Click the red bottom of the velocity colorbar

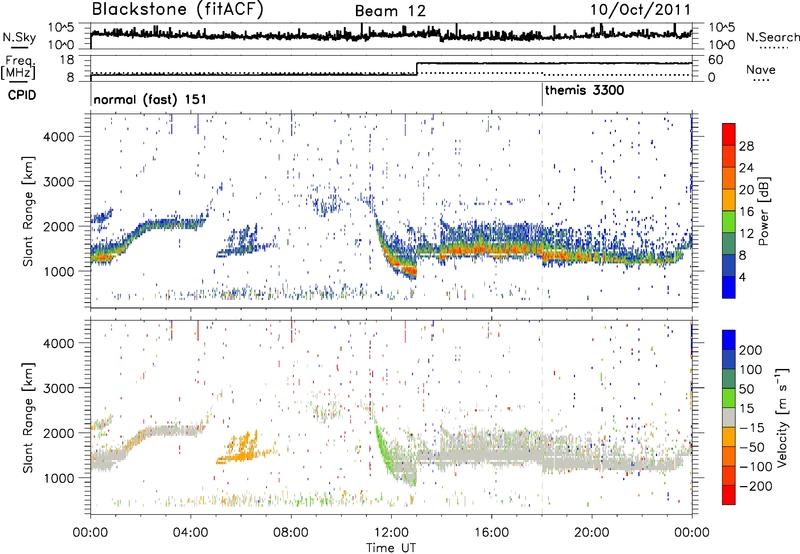[729, 495]
